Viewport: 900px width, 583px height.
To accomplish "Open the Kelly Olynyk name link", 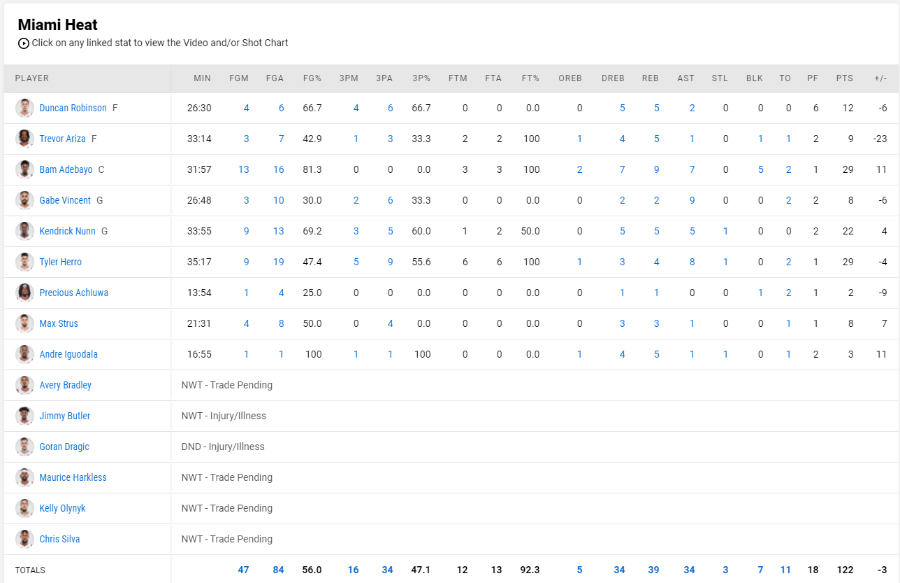I will [62, 508].
